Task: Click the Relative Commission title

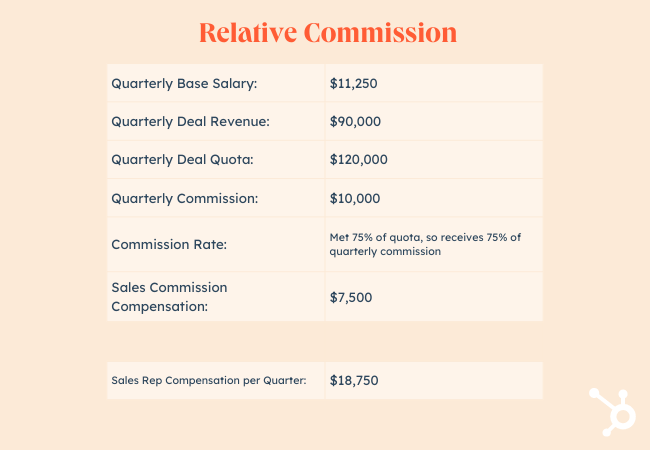Action: tap(328, 33)
